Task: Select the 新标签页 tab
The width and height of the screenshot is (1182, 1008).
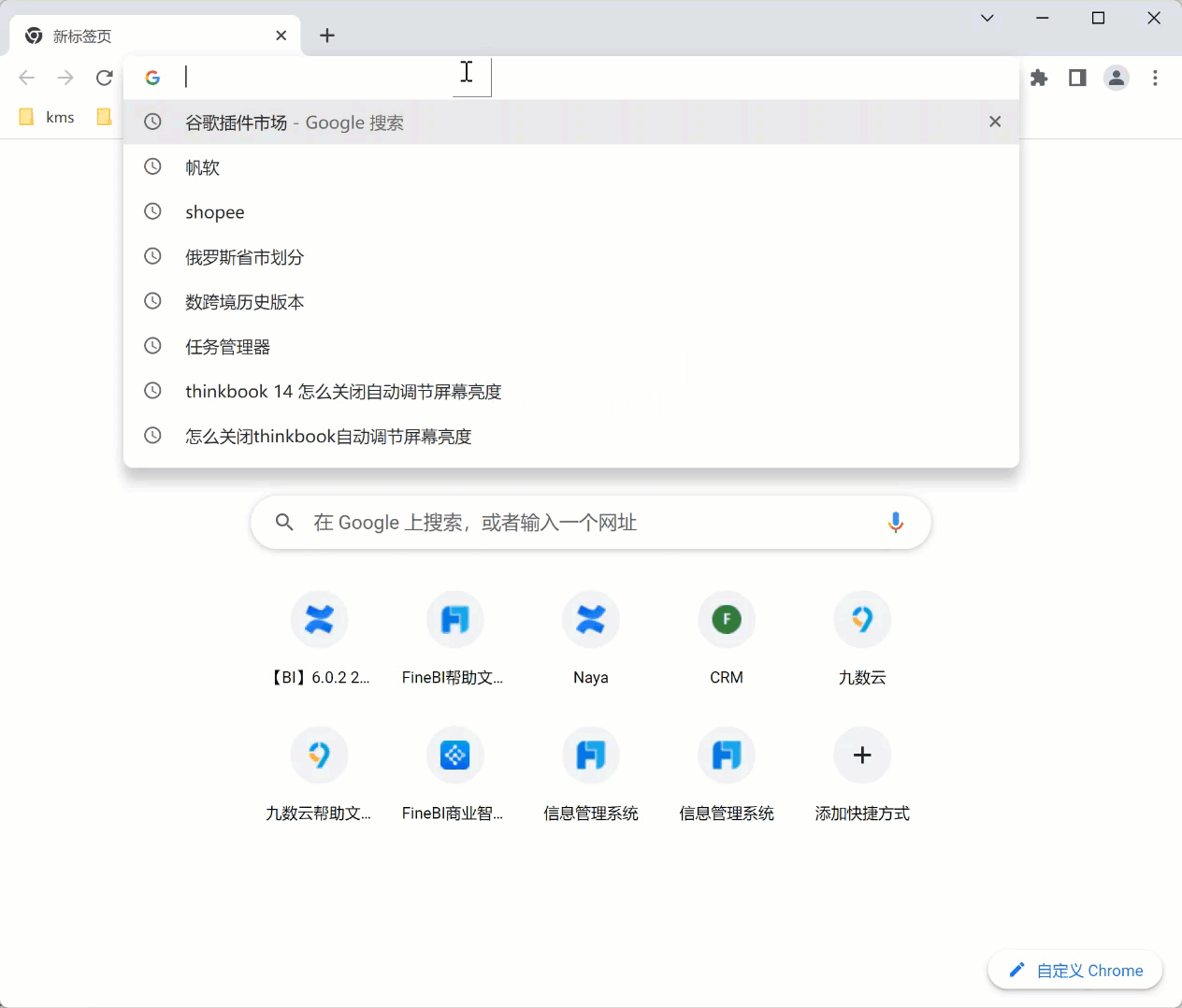Action: tap(155, 36)
